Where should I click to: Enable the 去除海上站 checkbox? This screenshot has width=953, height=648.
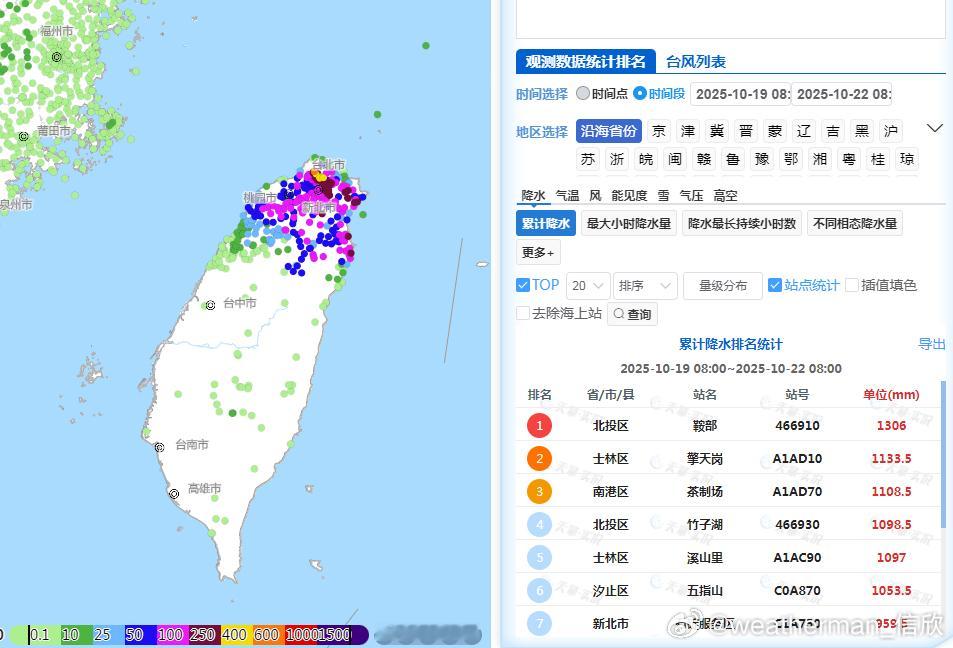point(523,313)
